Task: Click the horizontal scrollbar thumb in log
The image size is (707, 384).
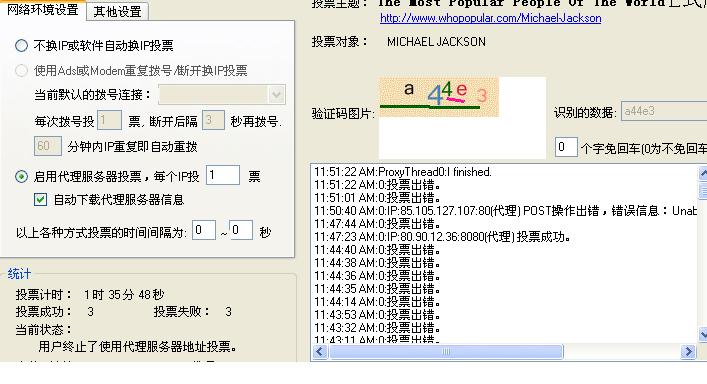Action: [446, 352]
